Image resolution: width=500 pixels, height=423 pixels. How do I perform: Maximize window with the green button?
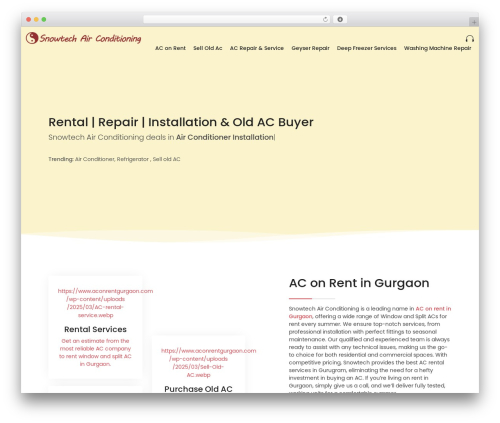coord(44,20)
